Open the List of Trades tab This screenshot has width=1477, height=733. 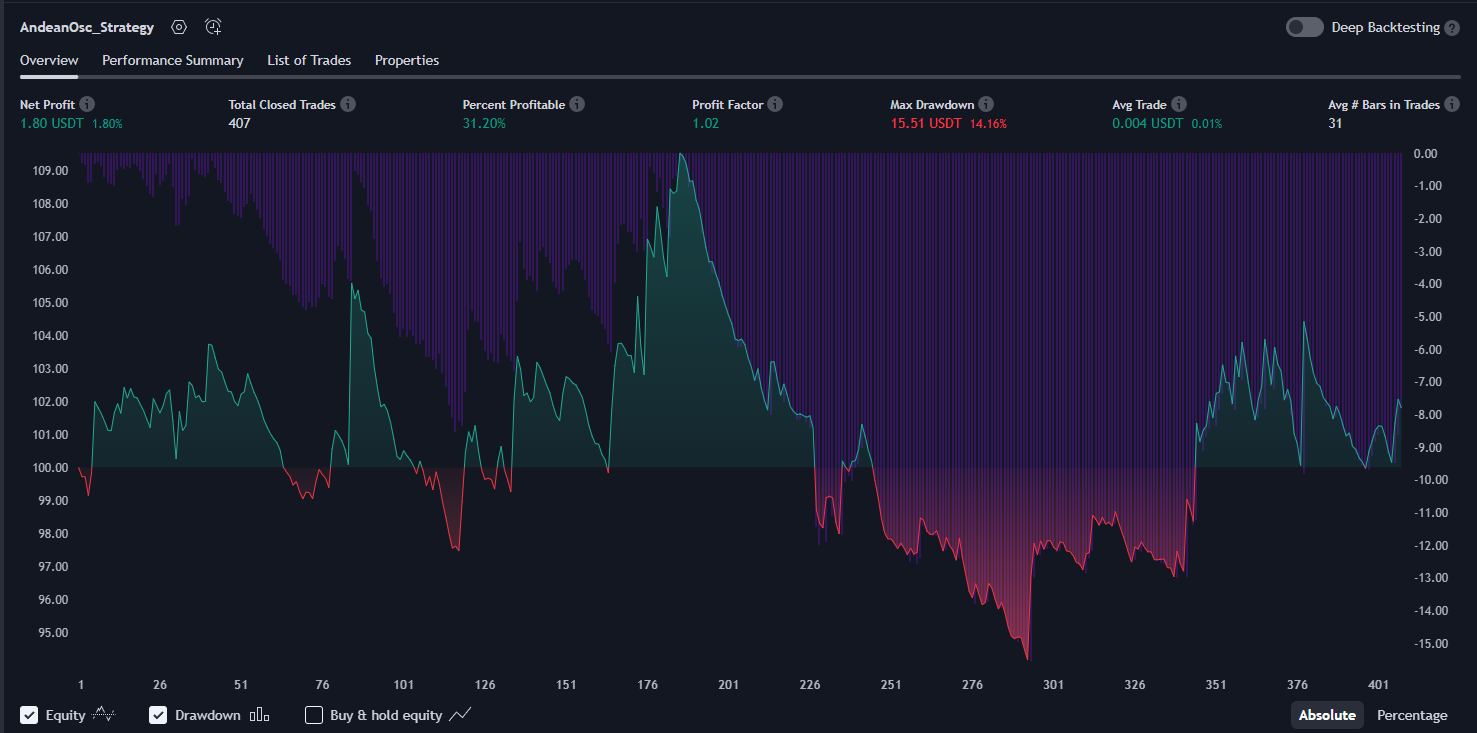tap(309, 60)
